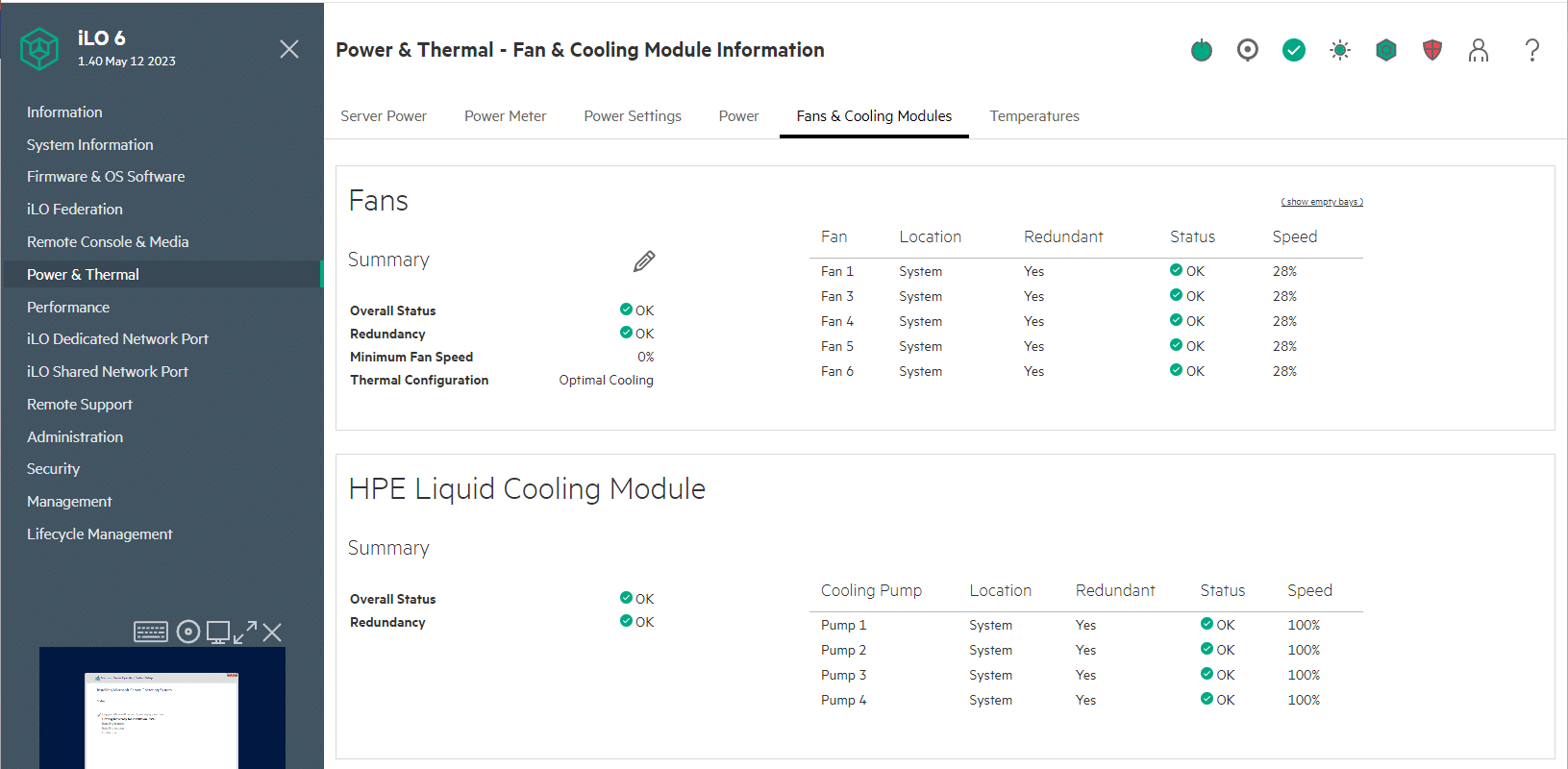Open the remote console preview thumbnail
The width and height of the screenshot is (1568, 769).
coord(162,707)
